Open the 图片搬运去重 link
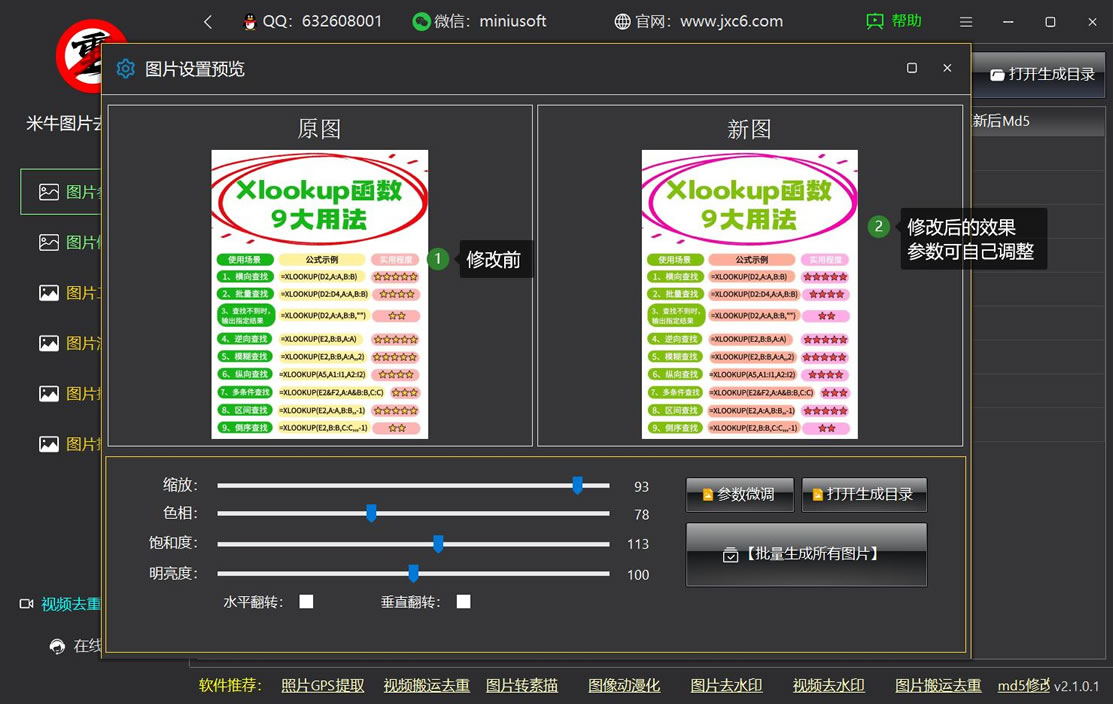This screenshot has height=704, width=1113. (938, 686)
